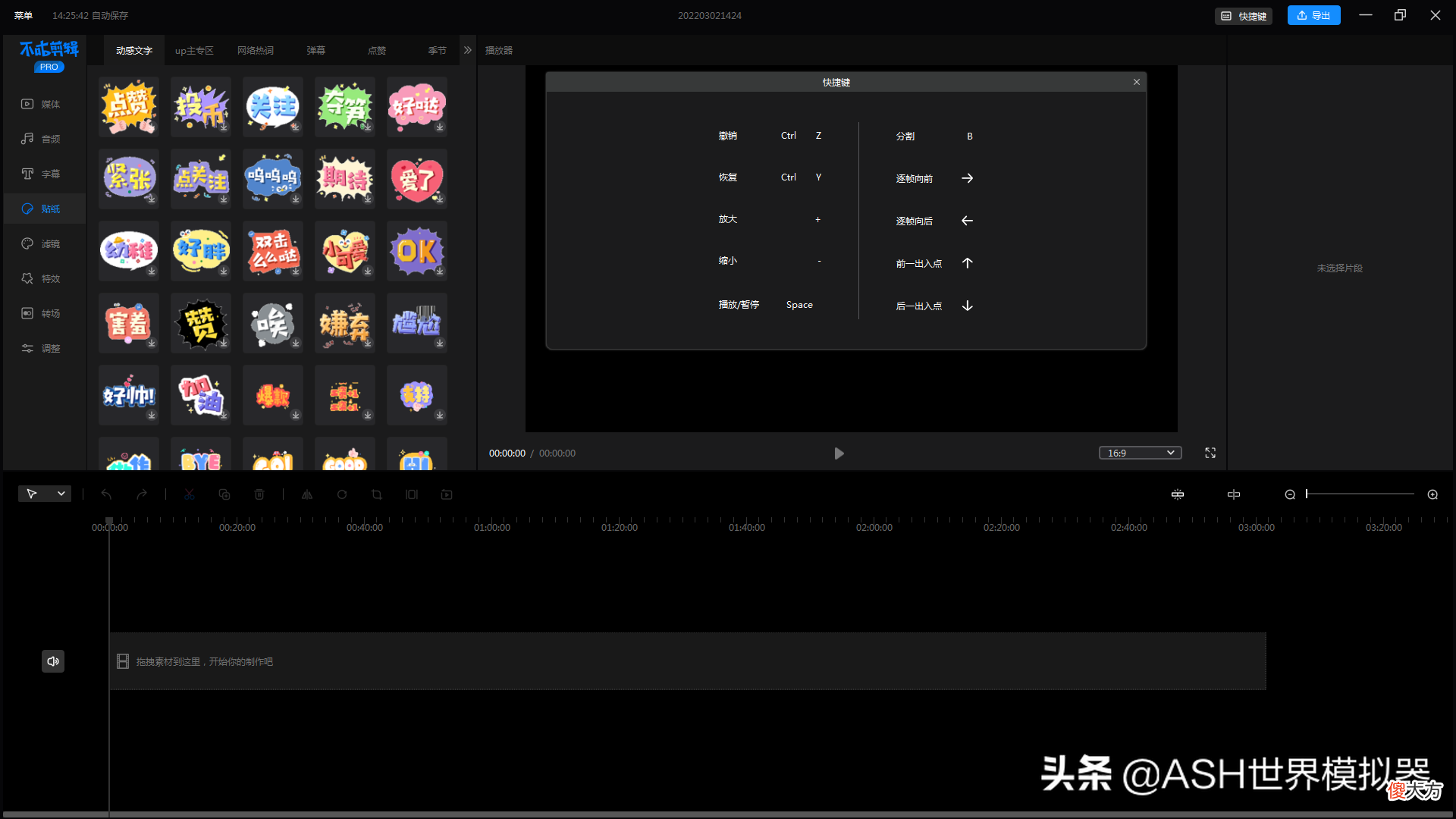Download the 好哒 sticker via its arrow icon
This screenshot has height=819, width=1456.
440,127
